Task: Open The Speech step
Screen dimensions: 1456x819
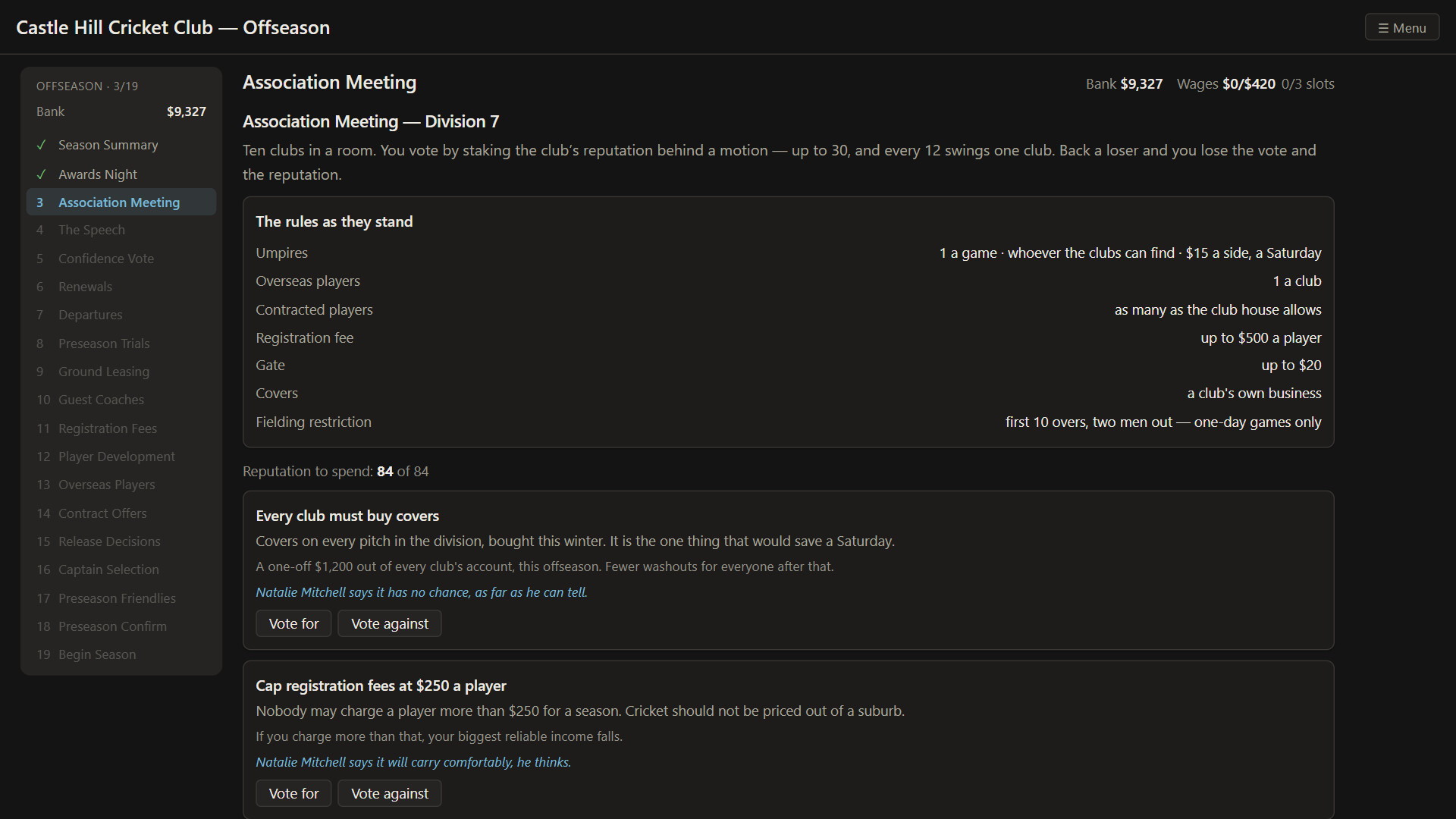Action: pyautogui.click(x=121, y=230)
